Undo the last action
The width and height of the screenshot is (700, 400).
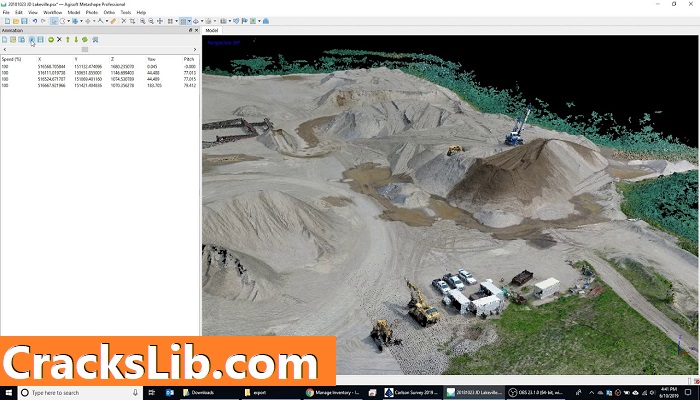coord(35,21)
